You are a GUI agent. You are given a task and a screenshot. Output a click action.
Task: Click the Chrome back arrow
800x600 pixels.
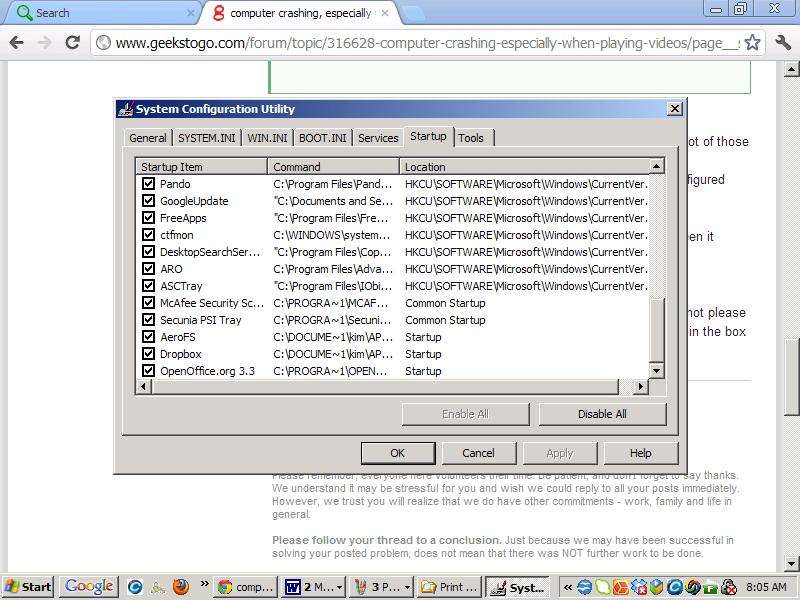click(16, 42)
